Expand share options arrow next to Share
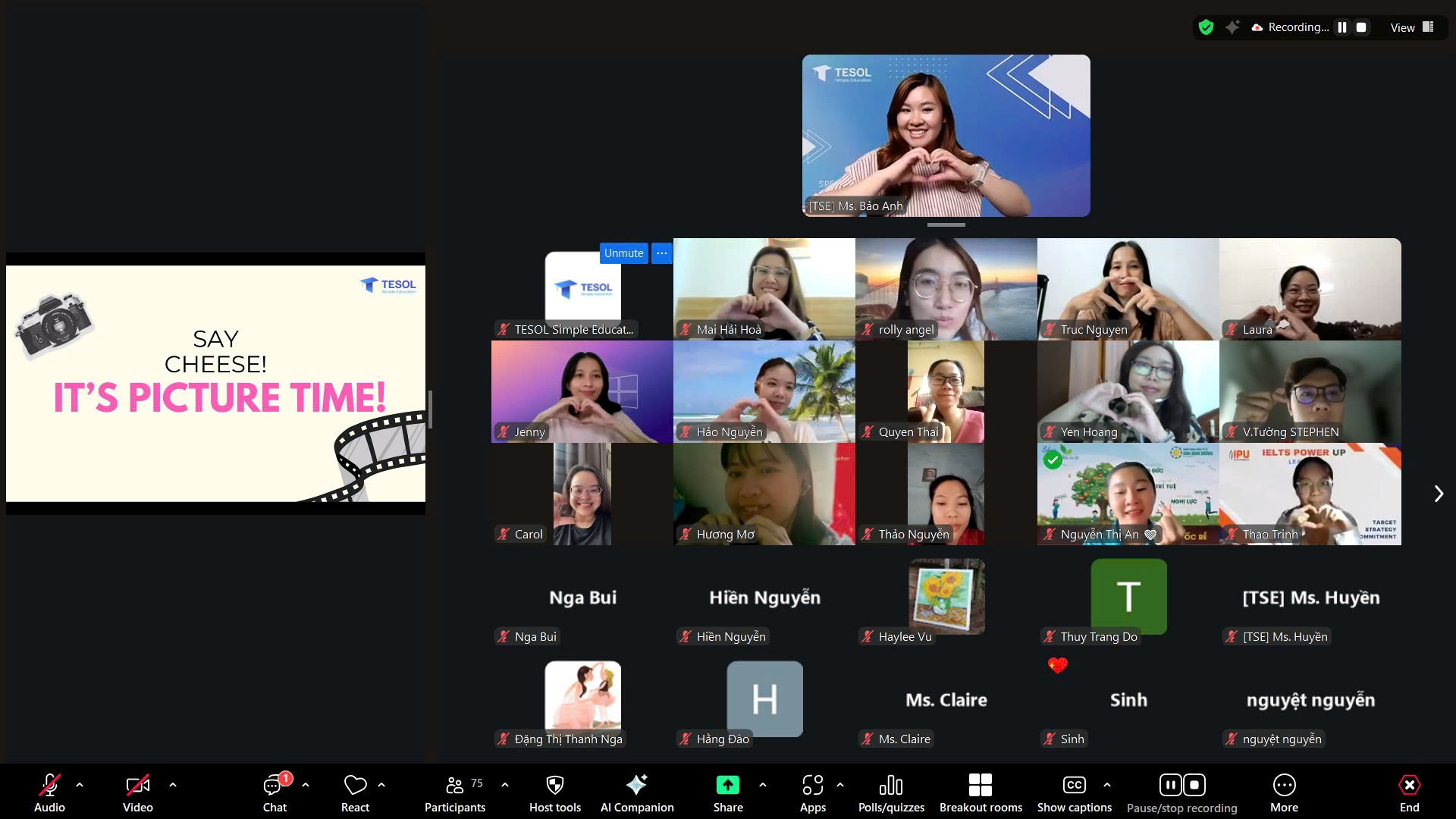The height and width of the screenshot is (819, 1456). point(763,785)
